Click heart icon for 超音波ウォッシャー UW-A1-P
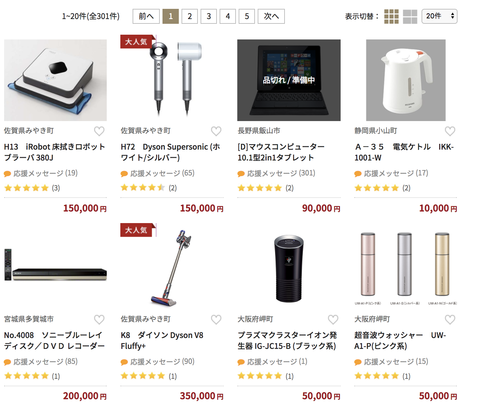The height and width of the screenshot is (404, 480). click(x=450, y=319)
